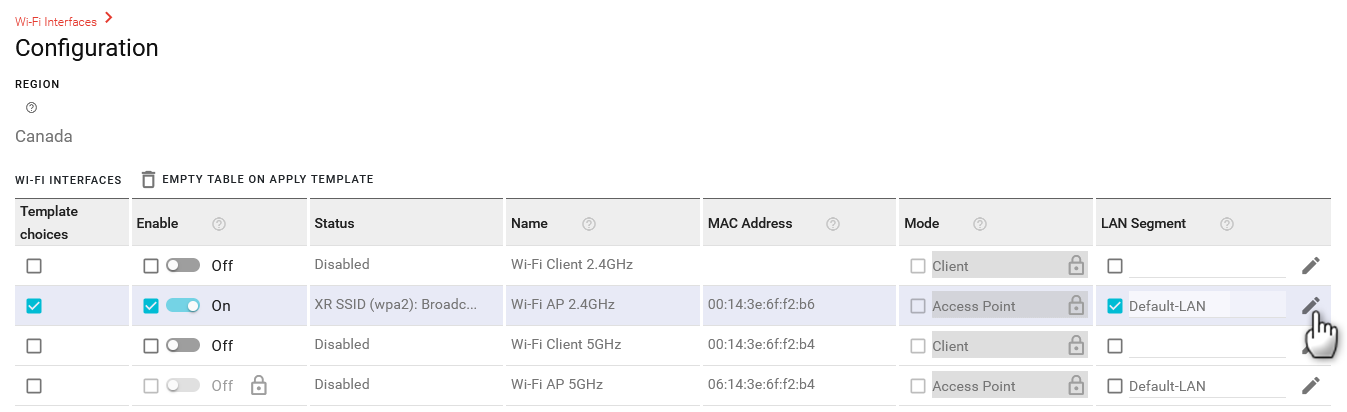Switch on the Wi-Fi Client 5GHz enable toggle

click(183, 346)
